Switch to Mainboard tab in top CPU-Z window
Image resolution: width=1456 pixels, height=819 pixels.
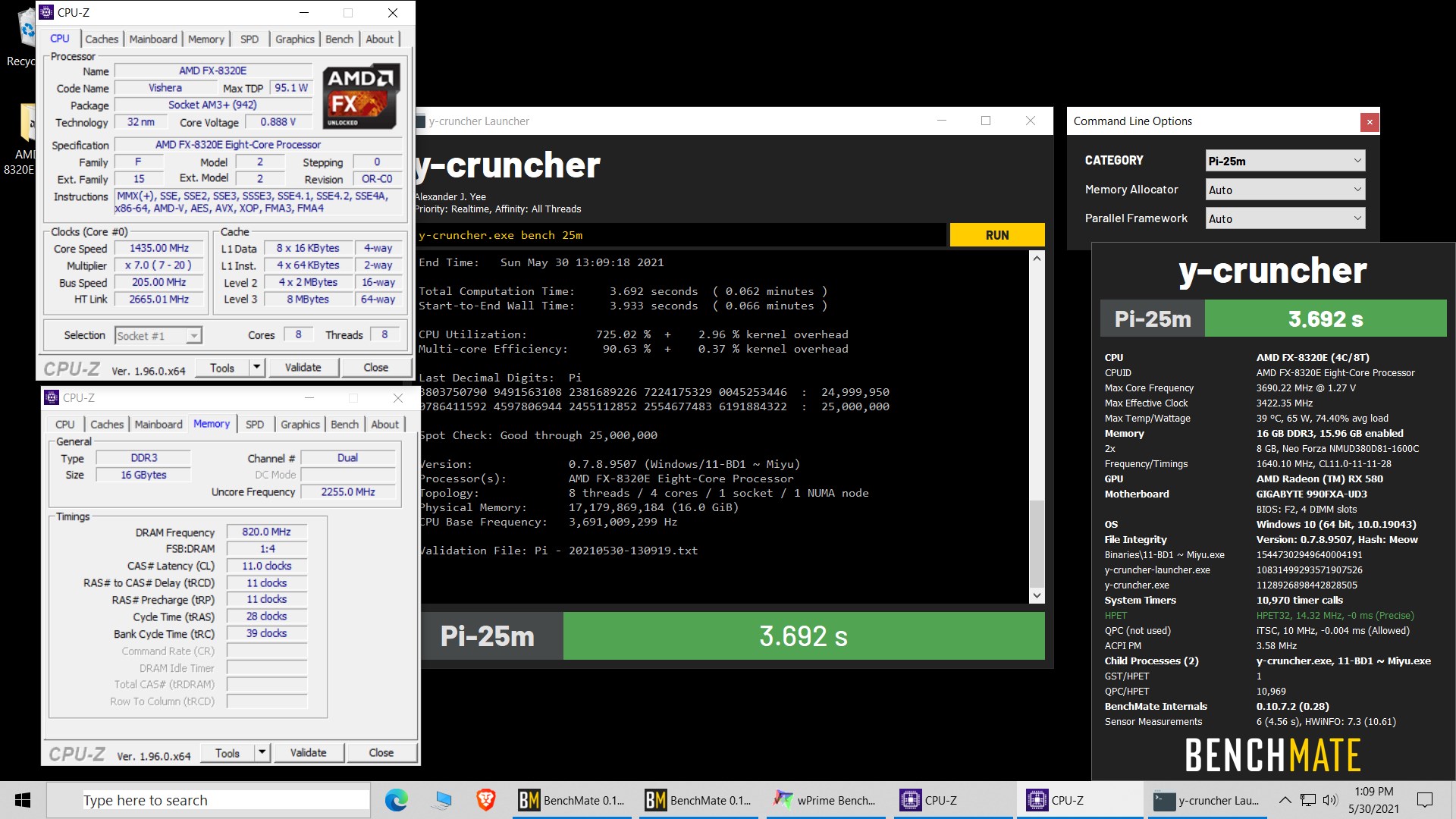[153, 39]
